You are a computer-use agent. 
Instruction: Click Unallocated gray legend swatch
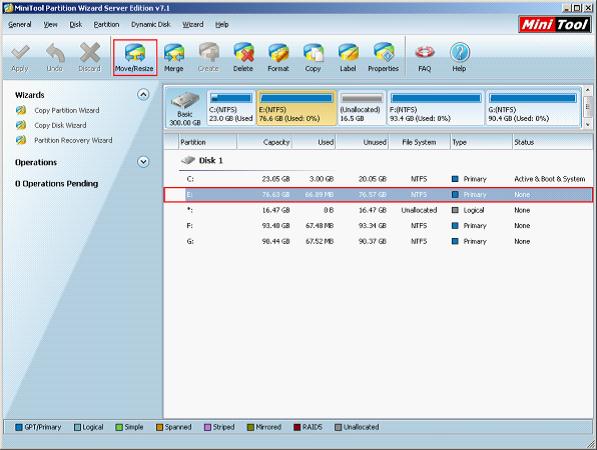pyautogui.click(x=338, y=427)
